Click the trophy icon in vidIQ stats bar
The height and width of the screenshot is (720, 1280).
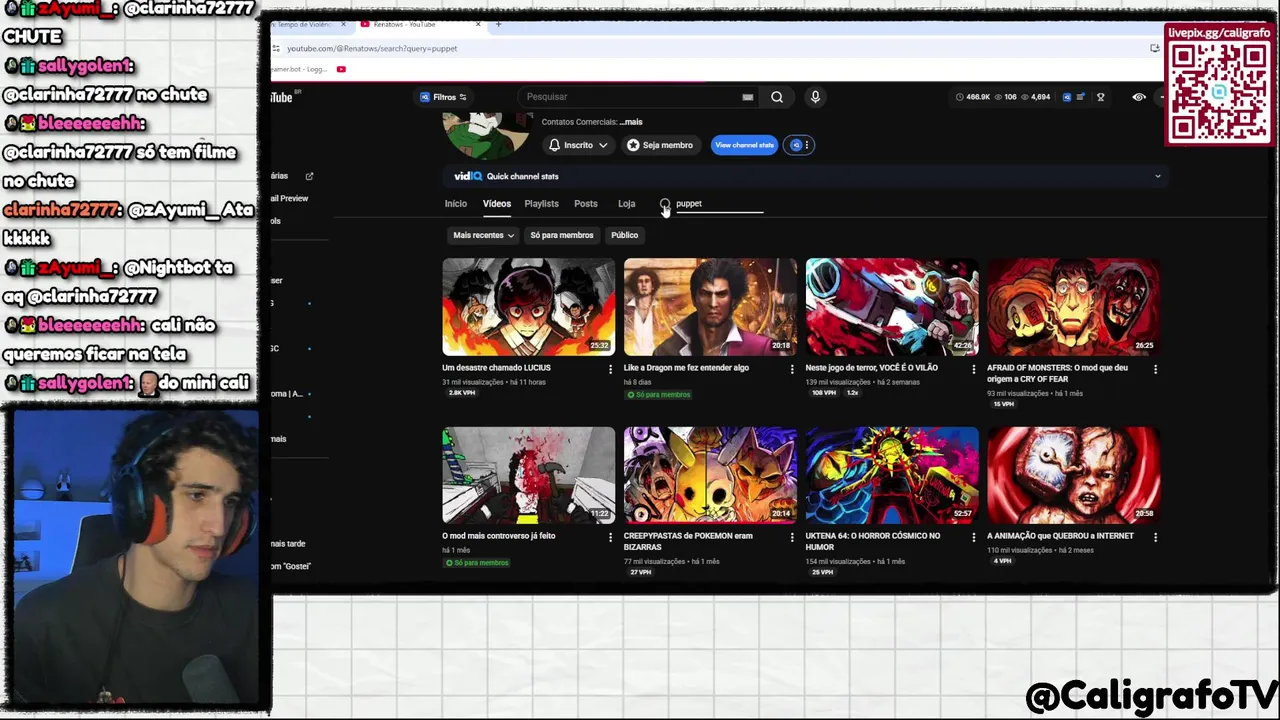(x=1100, y=97)
